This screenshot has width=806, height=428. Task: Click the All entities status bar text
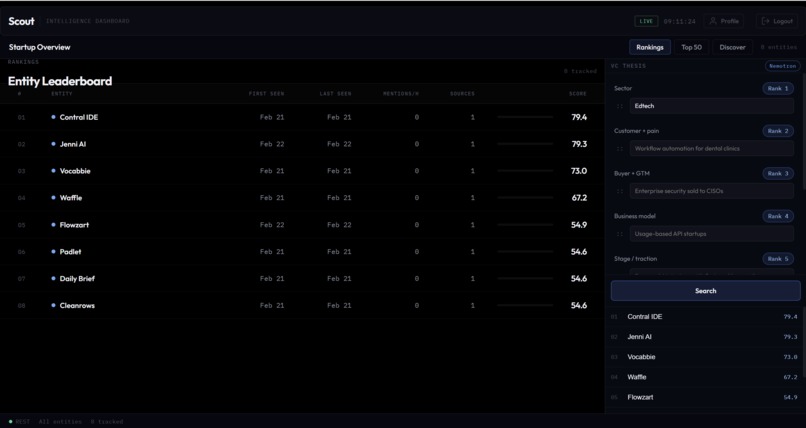(60, 422)
